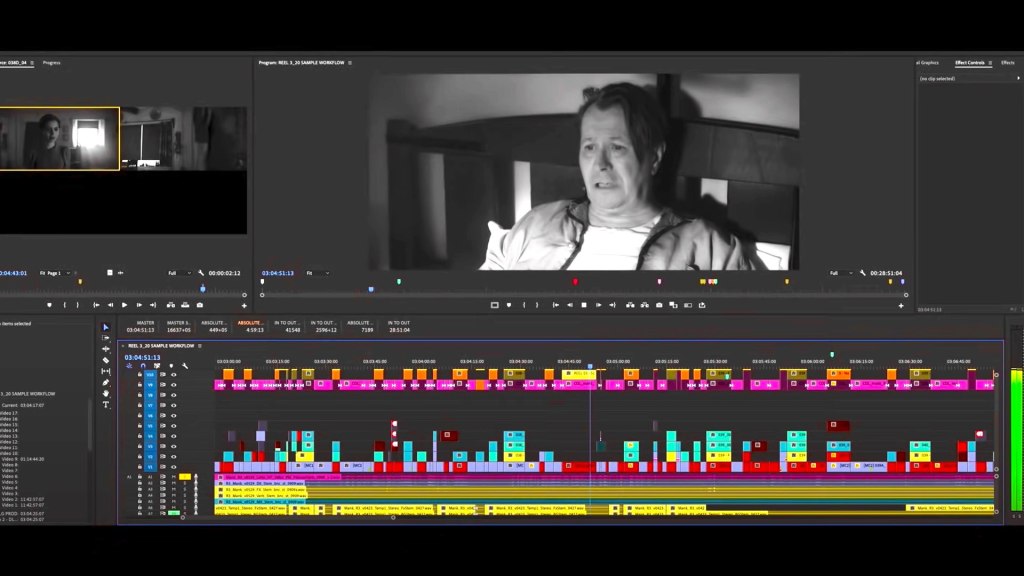Click timeline timecode 03:04:51:13 field
1024x576 pixels.
pyautogui.click(x=142, y=357)
